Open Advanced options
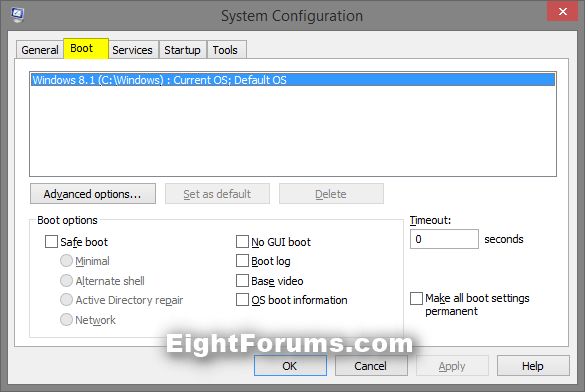This screenshot has height=392, width=585. click(x=93, y=194)
